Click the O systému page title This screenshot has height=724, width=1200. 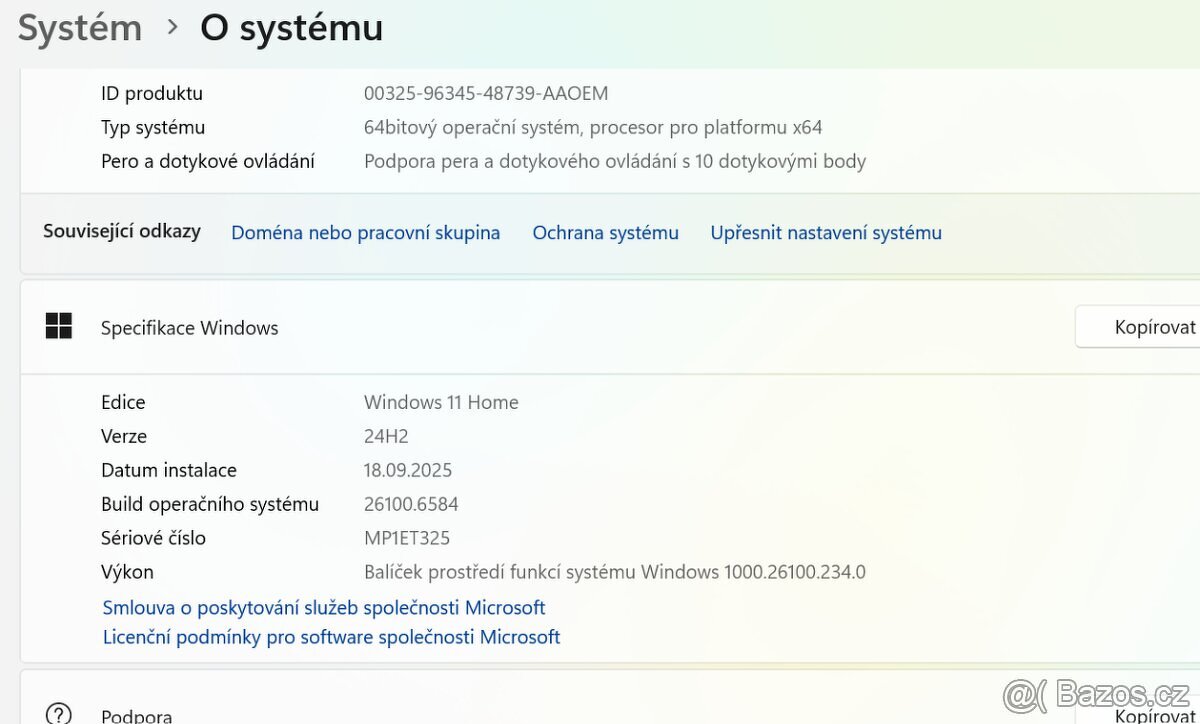tap(291, 28)
